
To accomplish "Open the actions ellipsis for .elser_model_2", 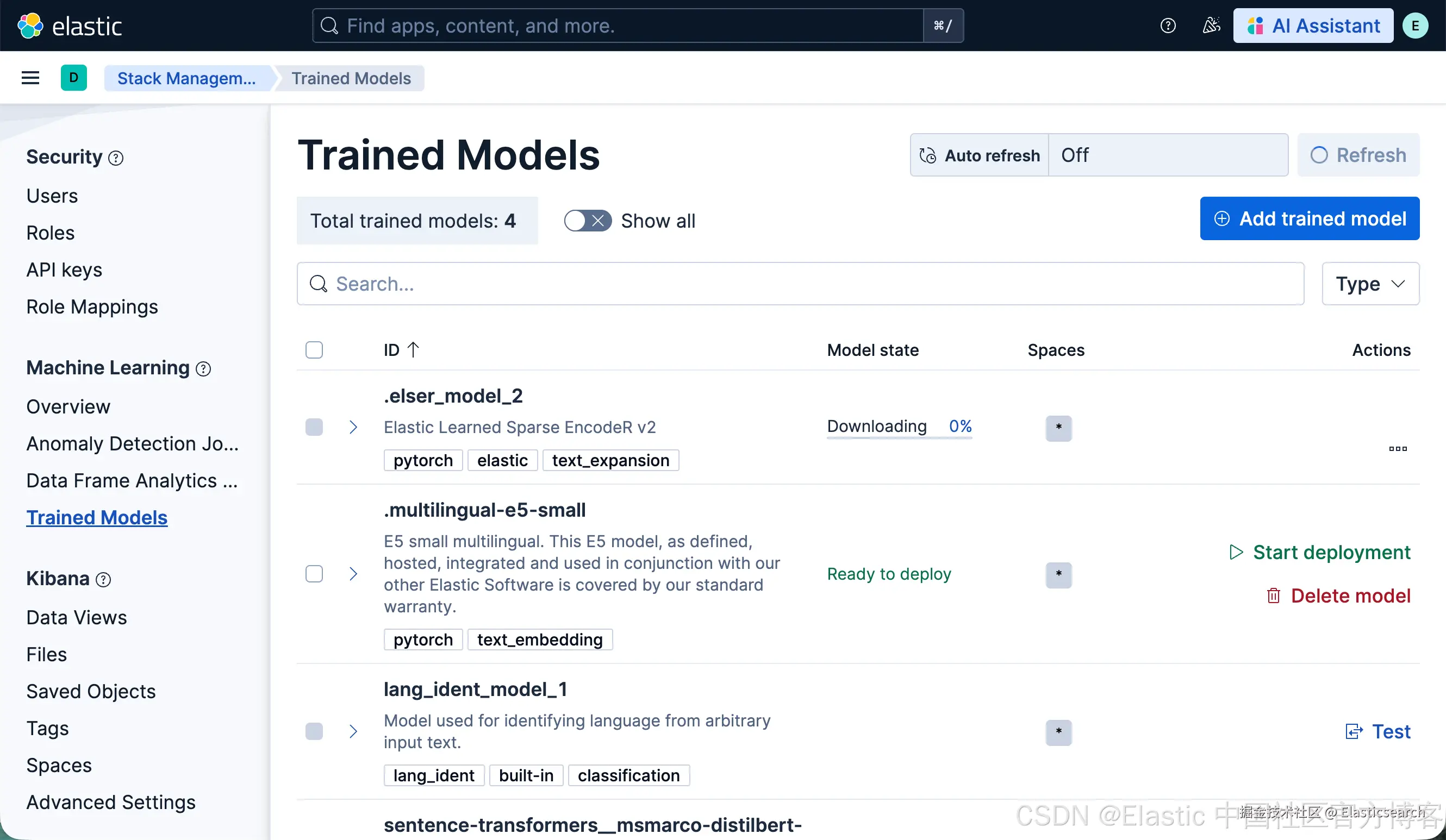I will (x=1397, y=449).
